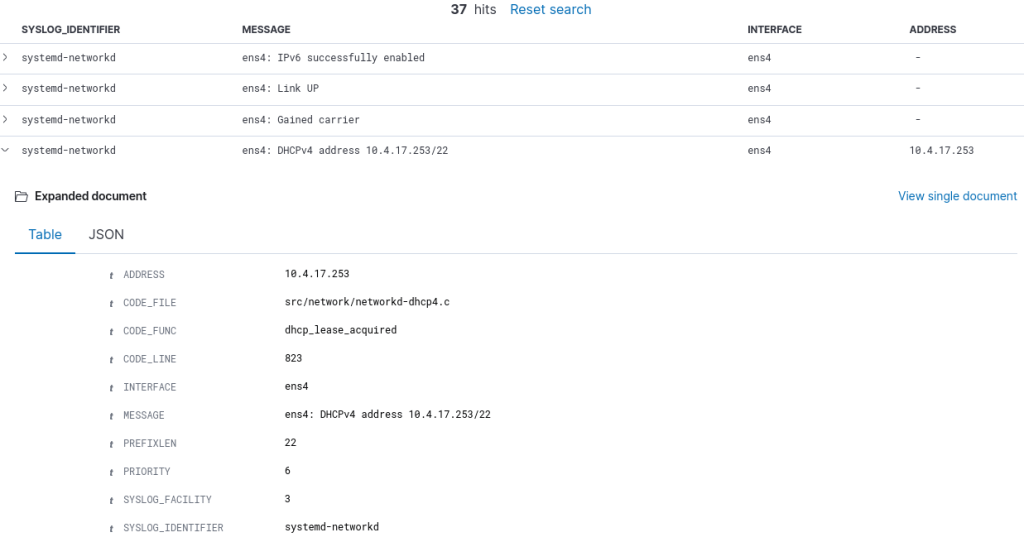The height and width of the screenshot is (542, 1024).
Task: Select the Table tab
Action: coord(45,234)
